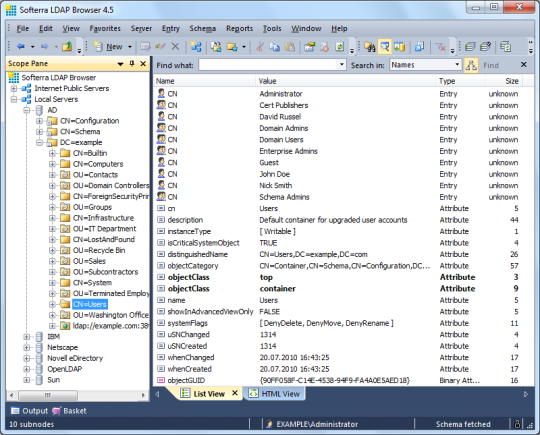Select the description attribute row
The width and height of the screenshot is (540, 435).
tap(338, 220)
